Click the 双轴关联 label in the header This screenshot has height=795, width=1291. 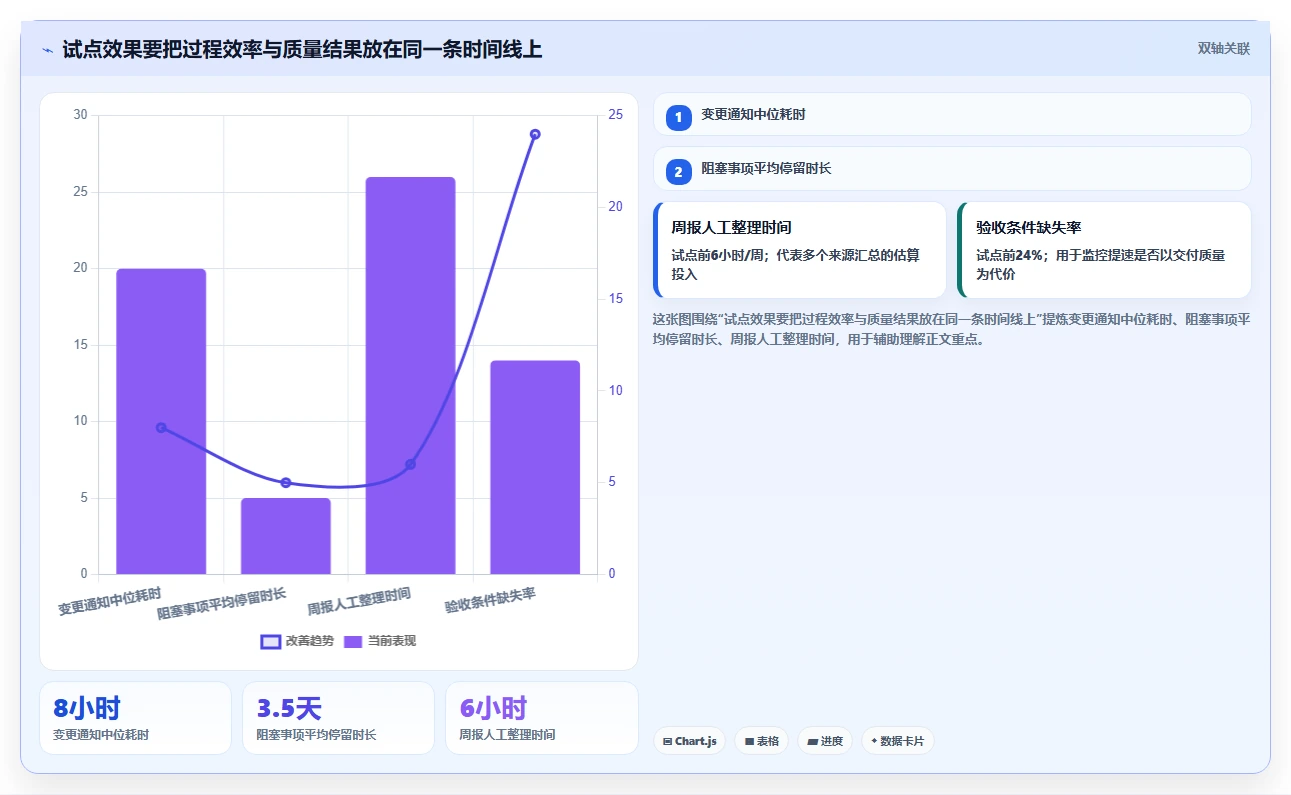pos(1224,48)
